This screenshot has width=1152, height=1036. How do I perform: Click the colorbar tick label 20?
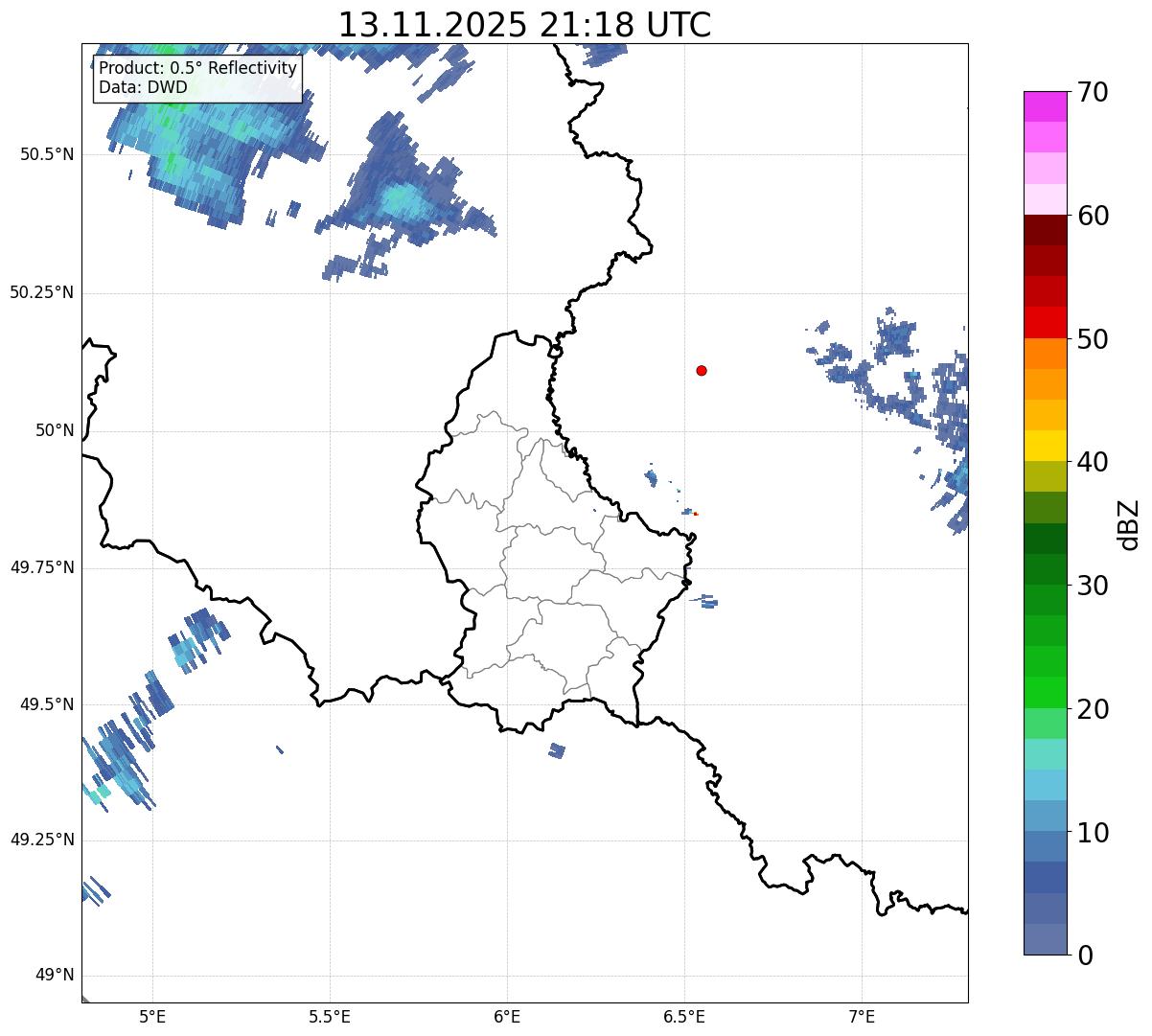(1092, 710)
